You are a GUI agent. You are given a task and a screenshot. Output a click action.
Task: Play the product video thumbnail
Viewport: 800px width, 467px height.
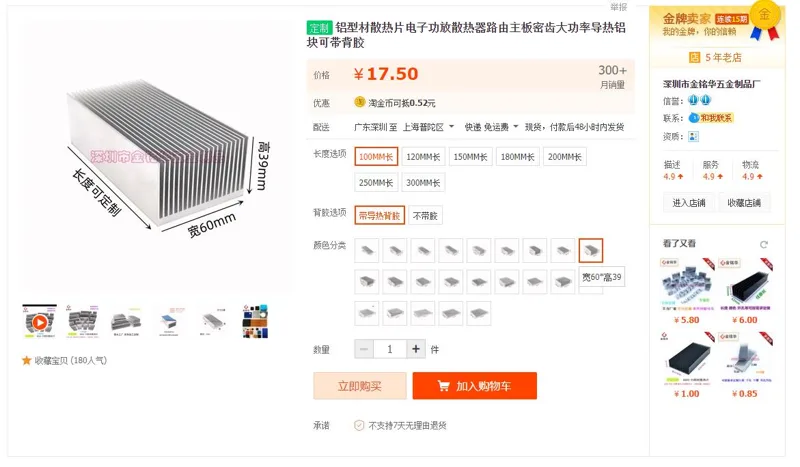pos(39,322)
